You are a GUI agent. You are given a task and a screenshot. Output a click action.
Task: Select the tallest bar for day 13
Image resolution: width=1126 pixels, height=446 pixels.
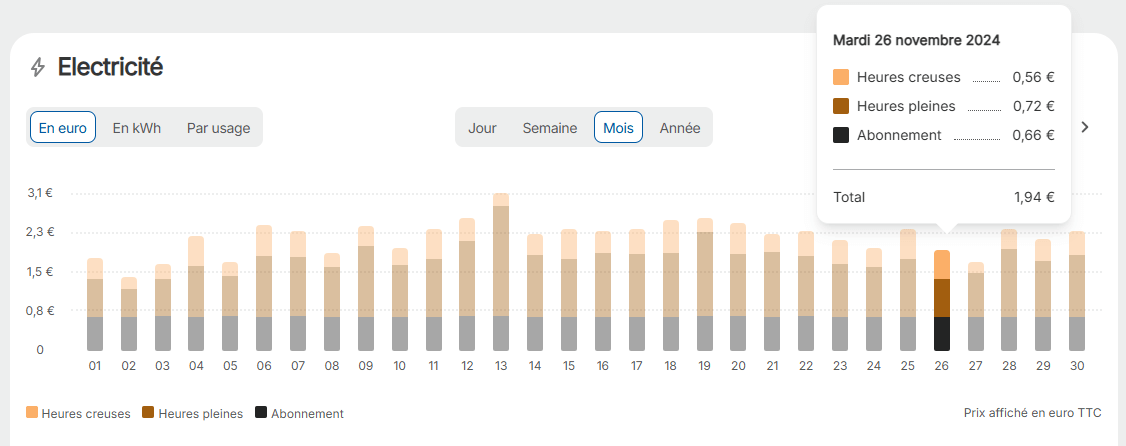coord(501,271)
